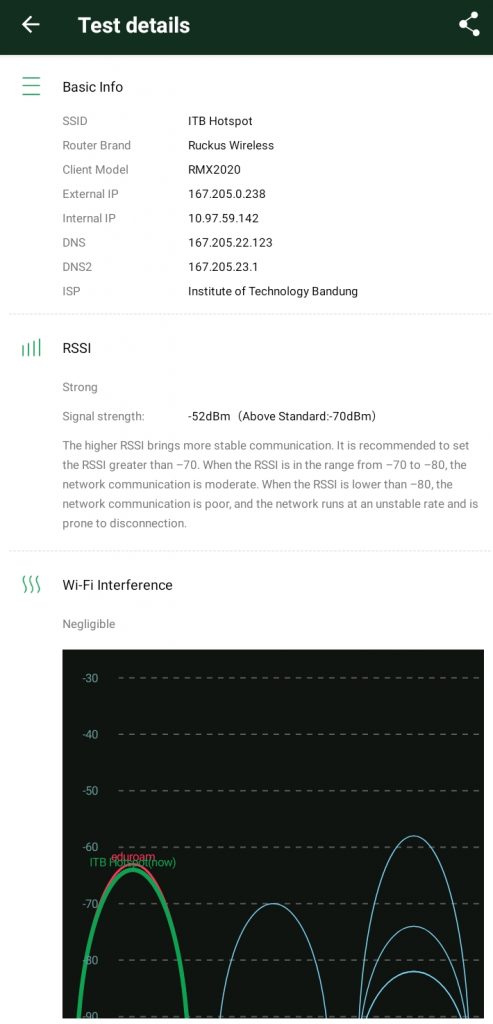Viewport: 493px width, 1024px height.
Task: Tap the Internal IP value 10.97.59.142
Action: point(223,218)
